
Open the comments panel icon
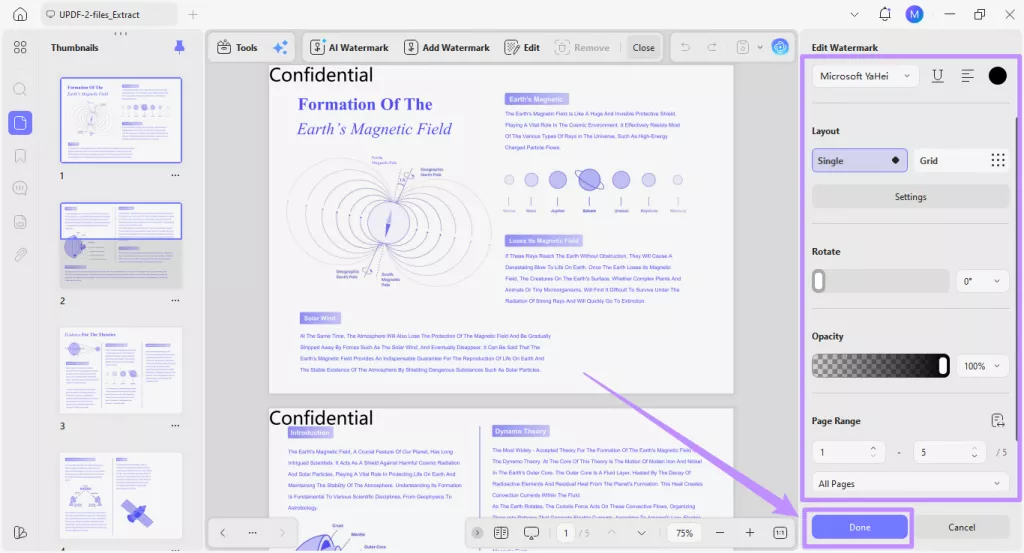click(20, 189)
